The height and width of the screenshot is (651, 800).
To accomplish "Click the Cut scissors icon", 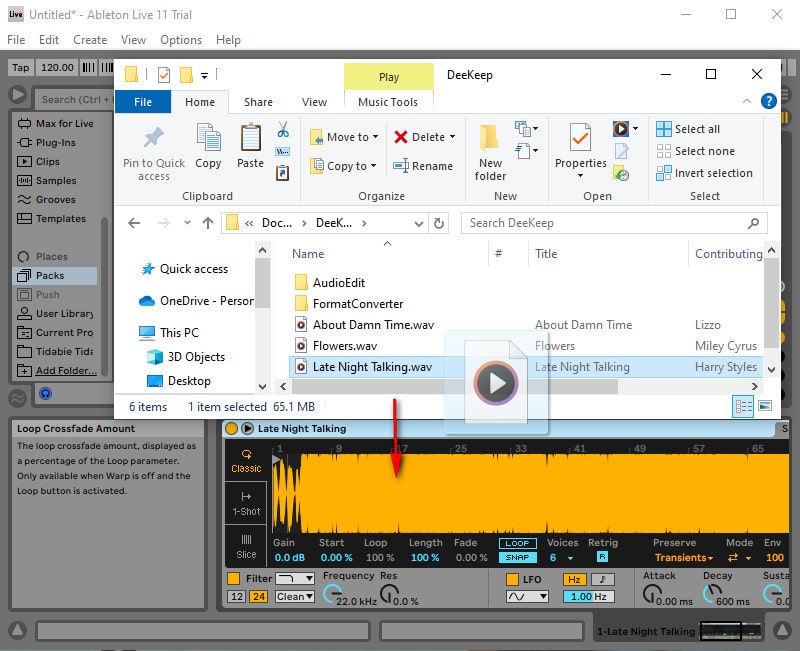I will [283, 129].
